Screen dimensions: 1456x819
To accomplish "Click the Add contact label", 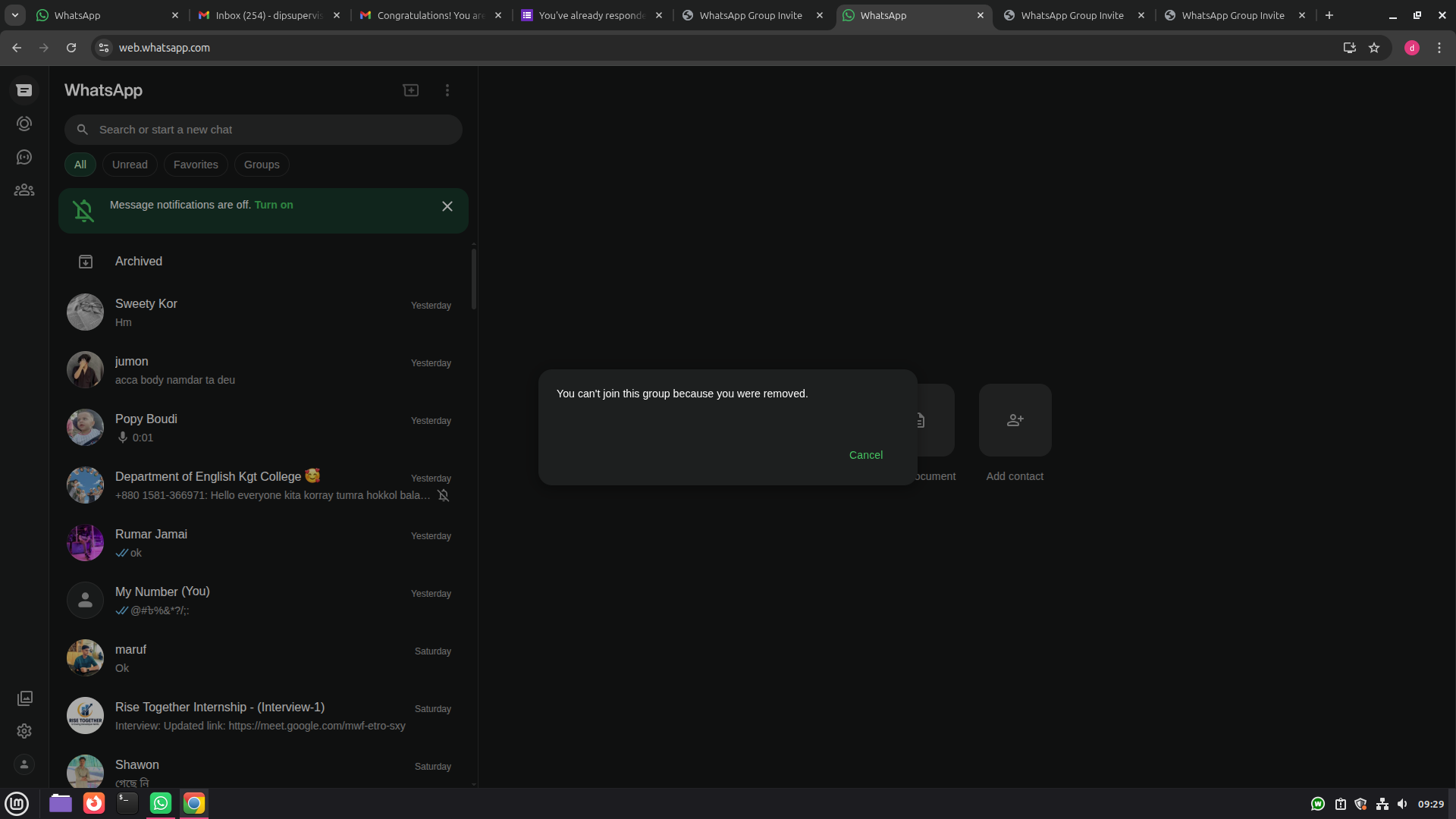I will click(x=1015, y=476).
